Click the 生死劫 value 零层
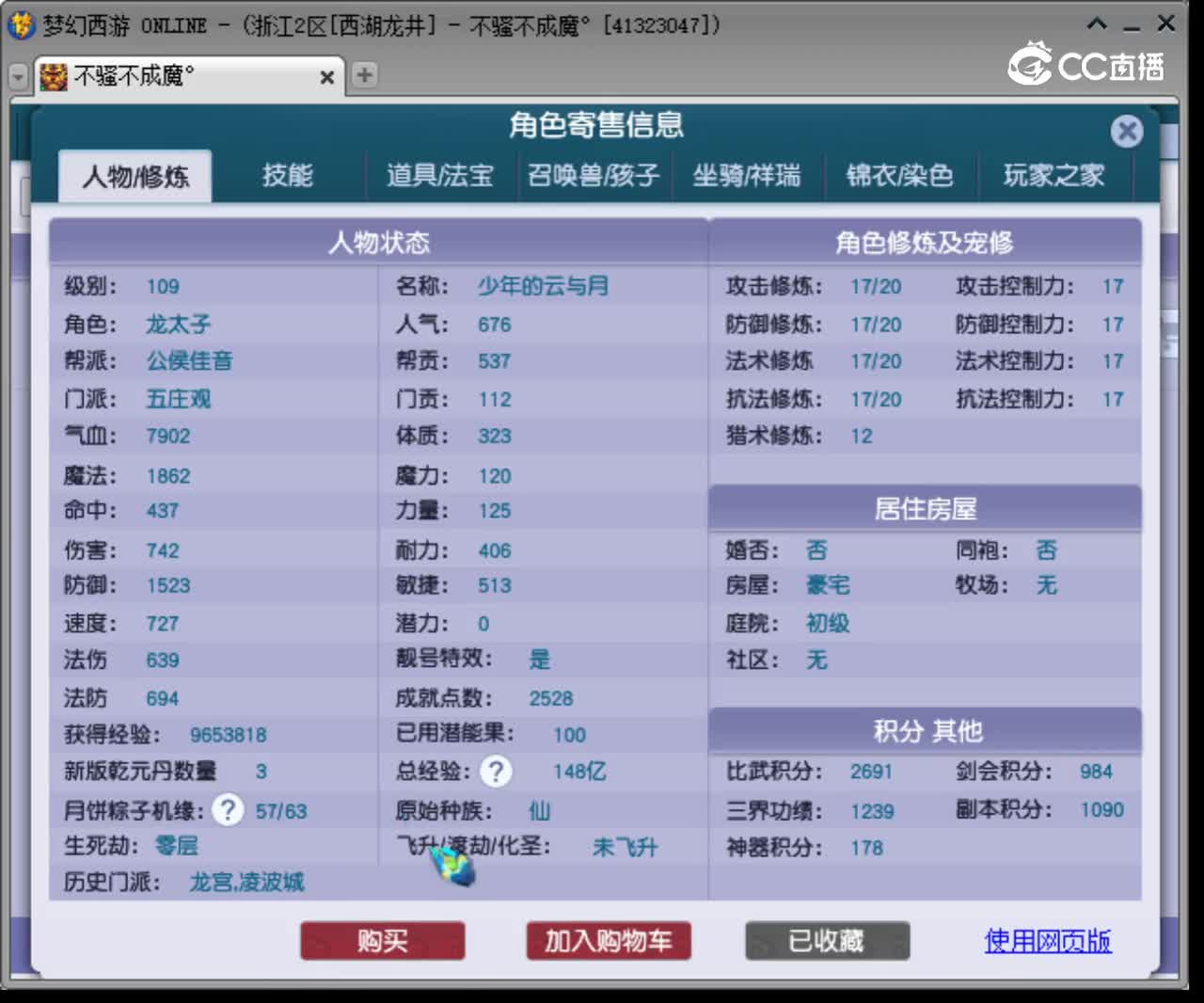 [177, 846]
